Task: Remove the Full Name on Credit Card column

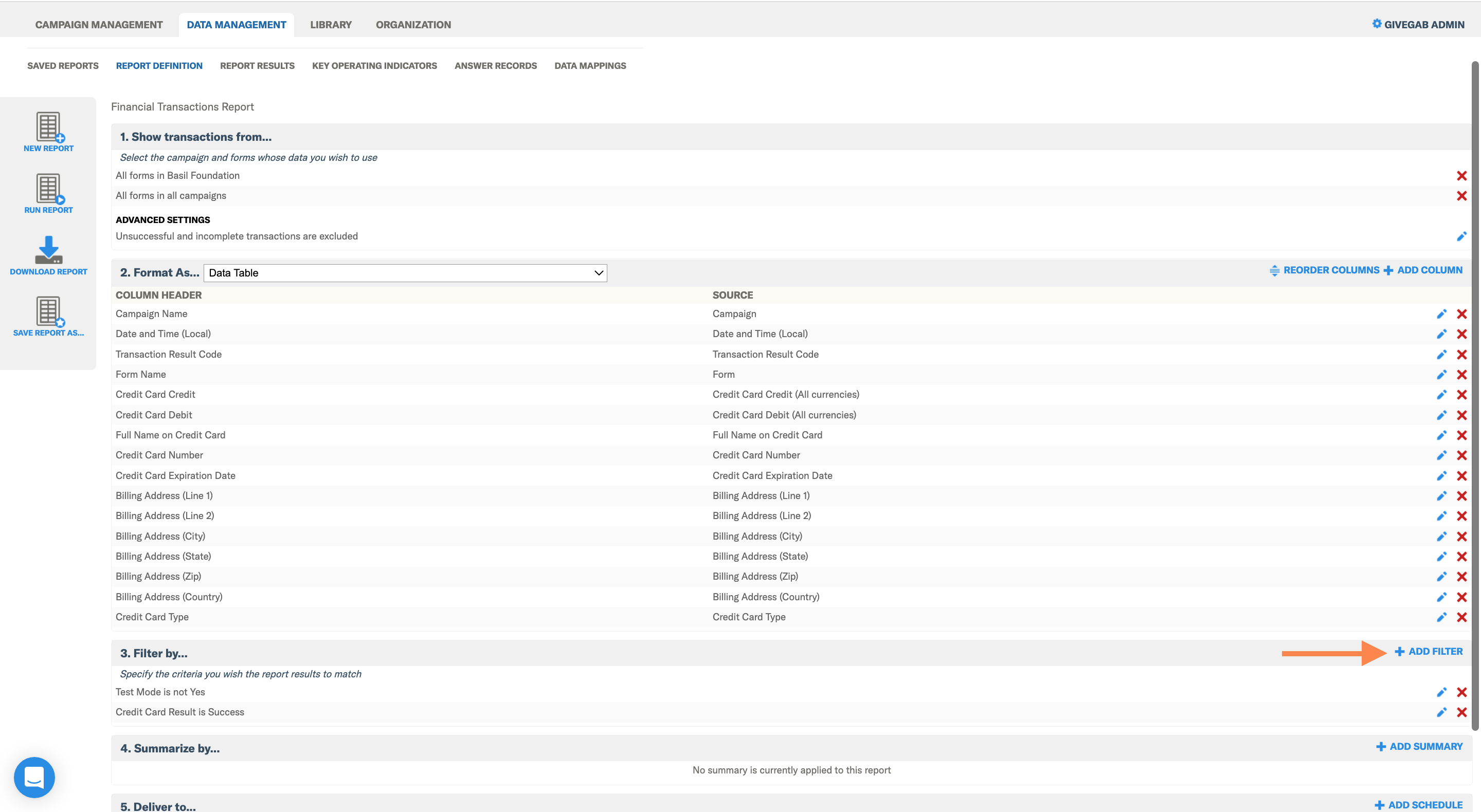Action: 1461,435
